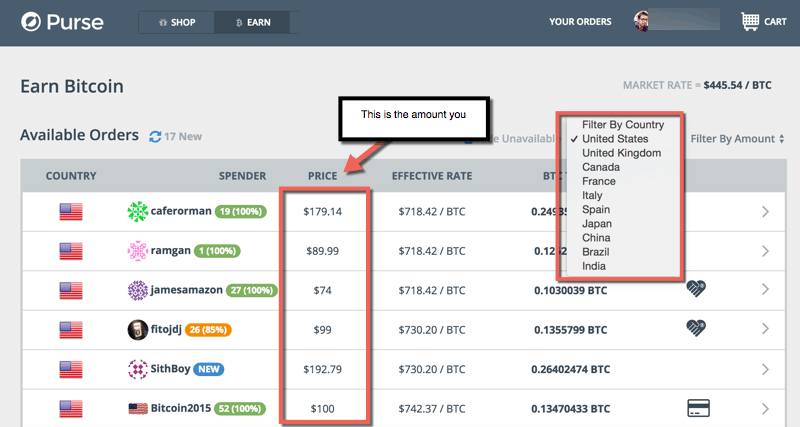Select China in country filter
The height and width of the screenshot is (427, 800).
click(596, 238)
